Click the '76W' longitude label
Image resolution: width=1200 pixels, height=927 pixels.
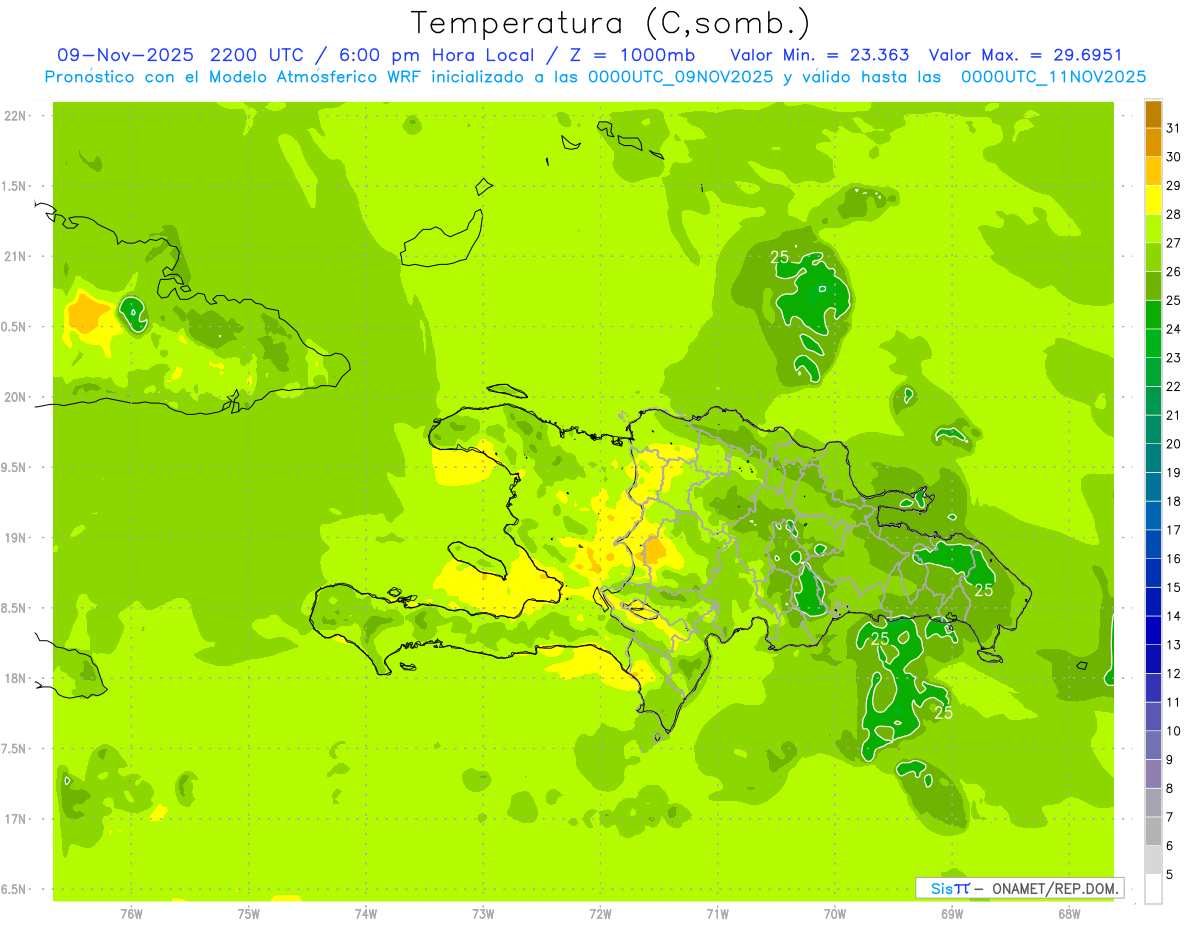pos(131,913)
